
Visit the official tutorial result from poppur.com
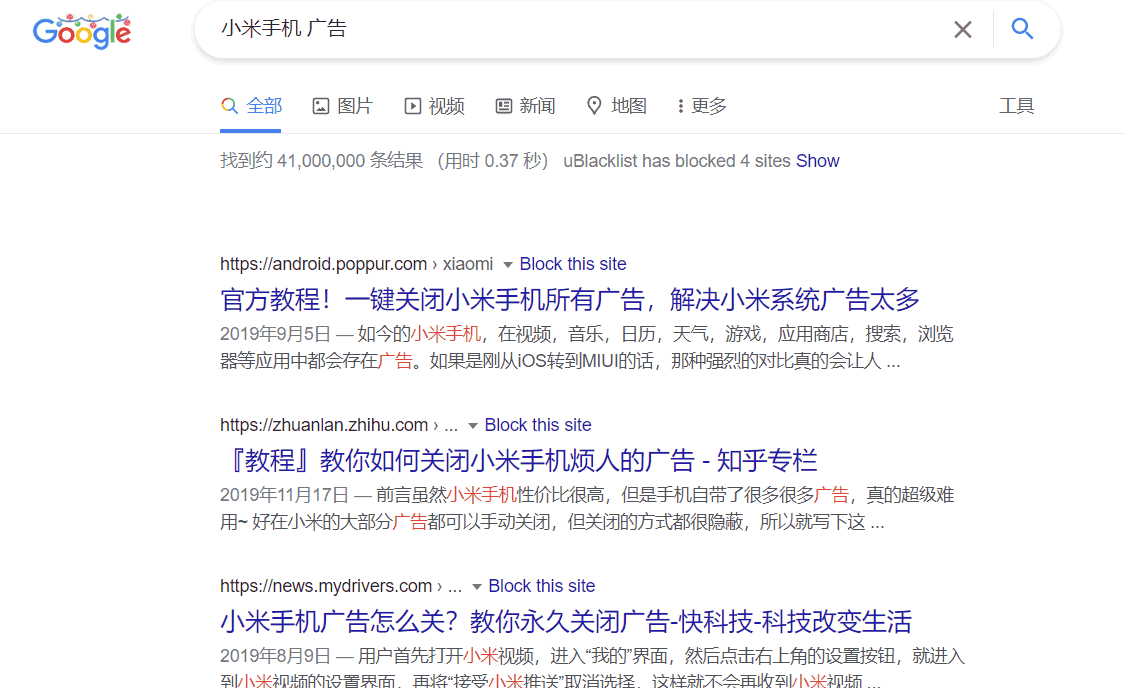click(x=569, y=299)
